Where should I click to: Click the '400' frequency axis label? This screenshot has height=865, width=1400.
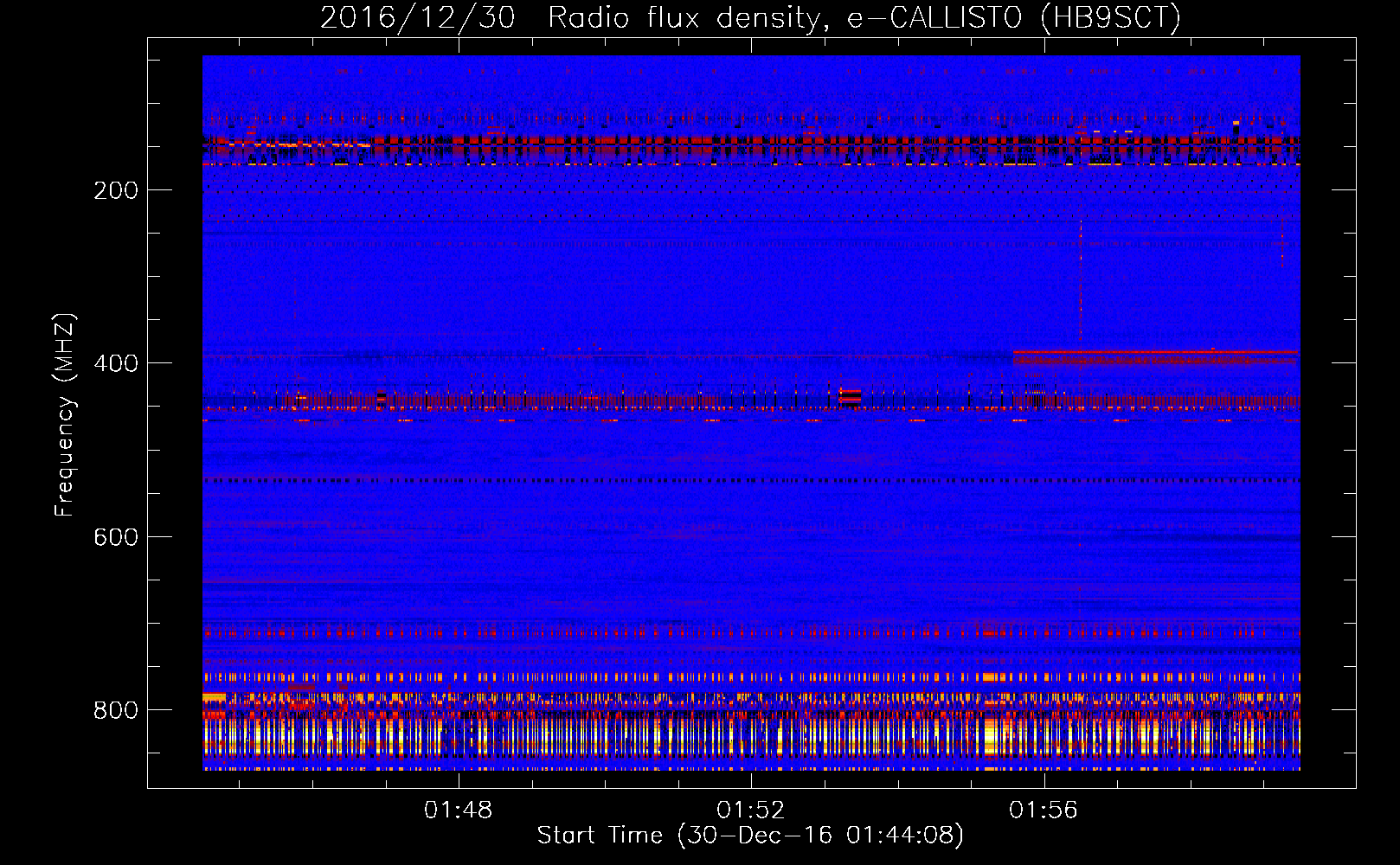pos(116,363)
